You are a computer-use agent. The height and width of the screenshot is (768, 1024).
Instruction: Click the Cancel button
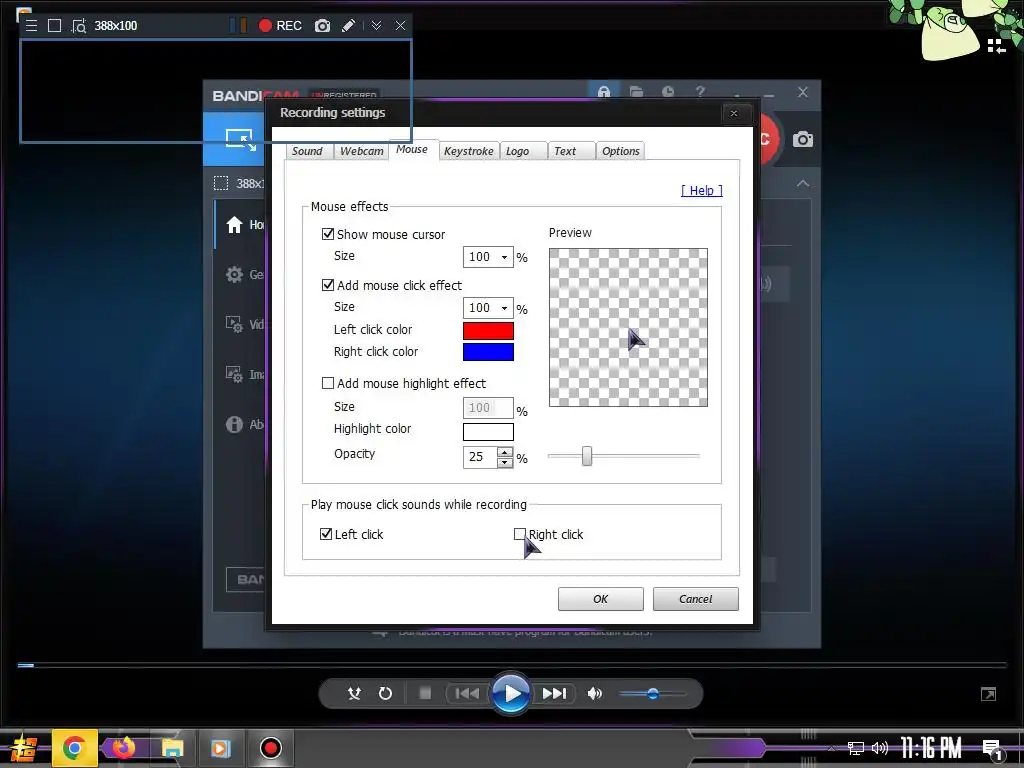tap(696, 599)
